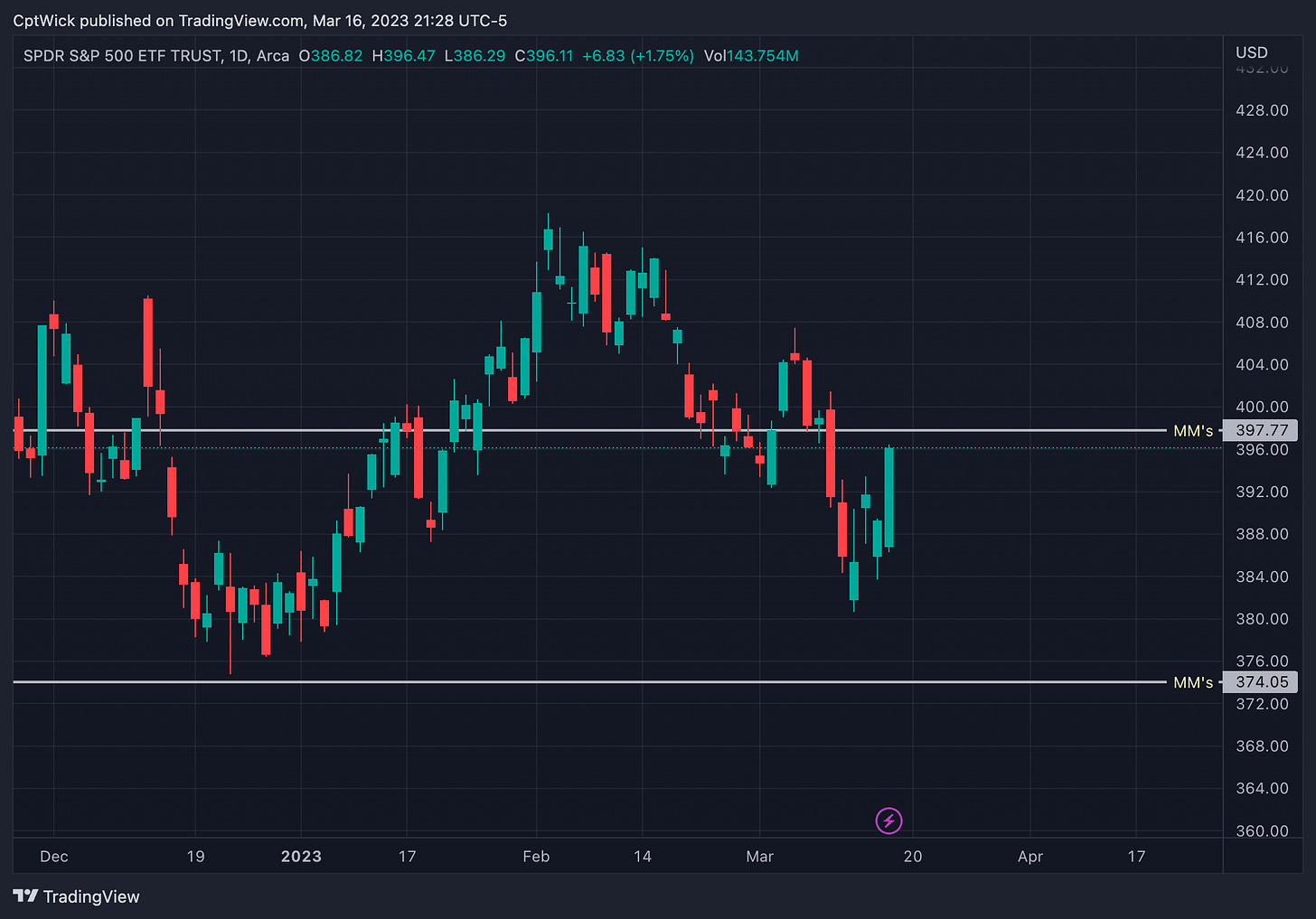Viewport: 1316px width, 919px height.
Task: Click the close value C396.11
Action: point(544,56)
